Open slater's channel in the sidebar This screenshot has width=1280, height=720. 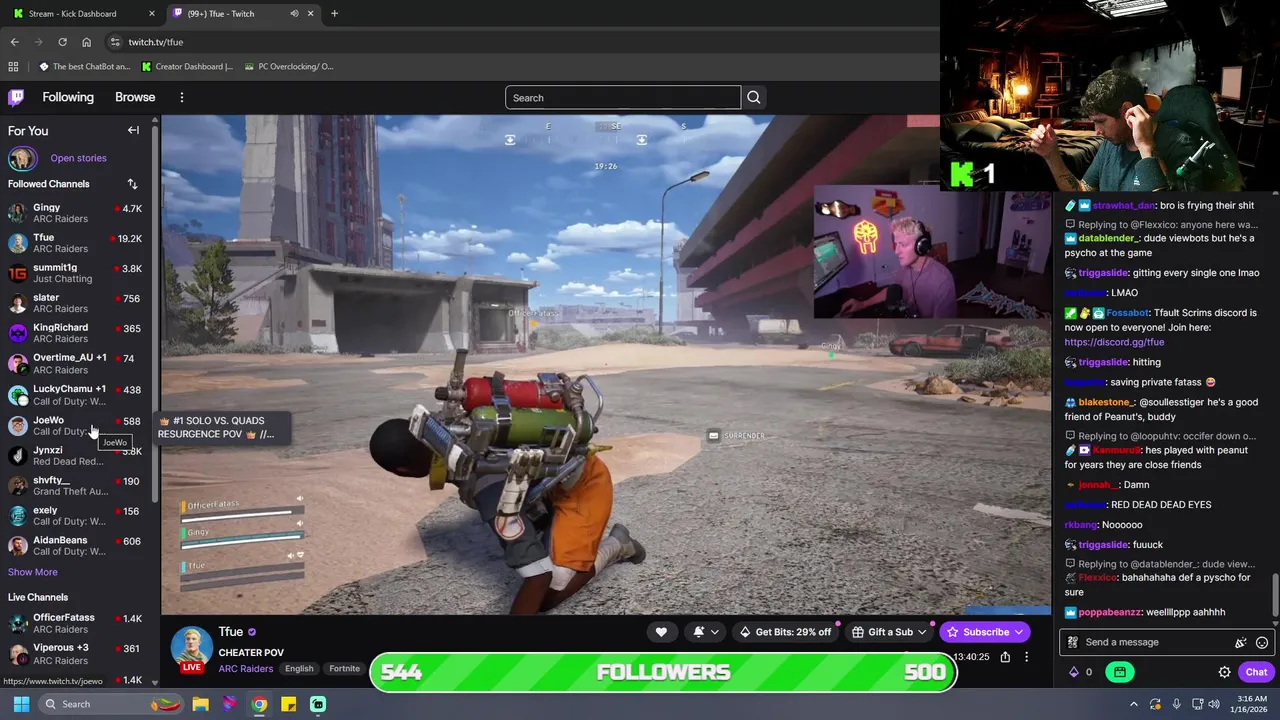[x=75, y=303]
